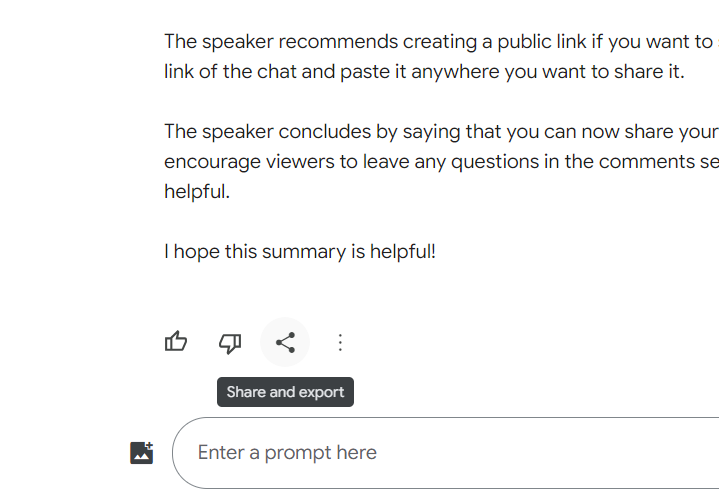Click the line starting "encourage viewers"
Image resolution: width=719 pixels, height=502 pixels.
coord(442,162)
